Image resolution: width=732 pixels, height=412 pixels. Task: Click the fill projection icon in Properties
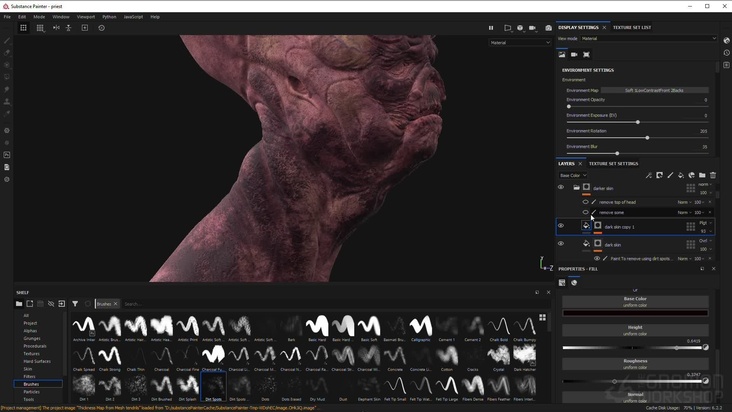pyautogui.click(x=562, y=283)
